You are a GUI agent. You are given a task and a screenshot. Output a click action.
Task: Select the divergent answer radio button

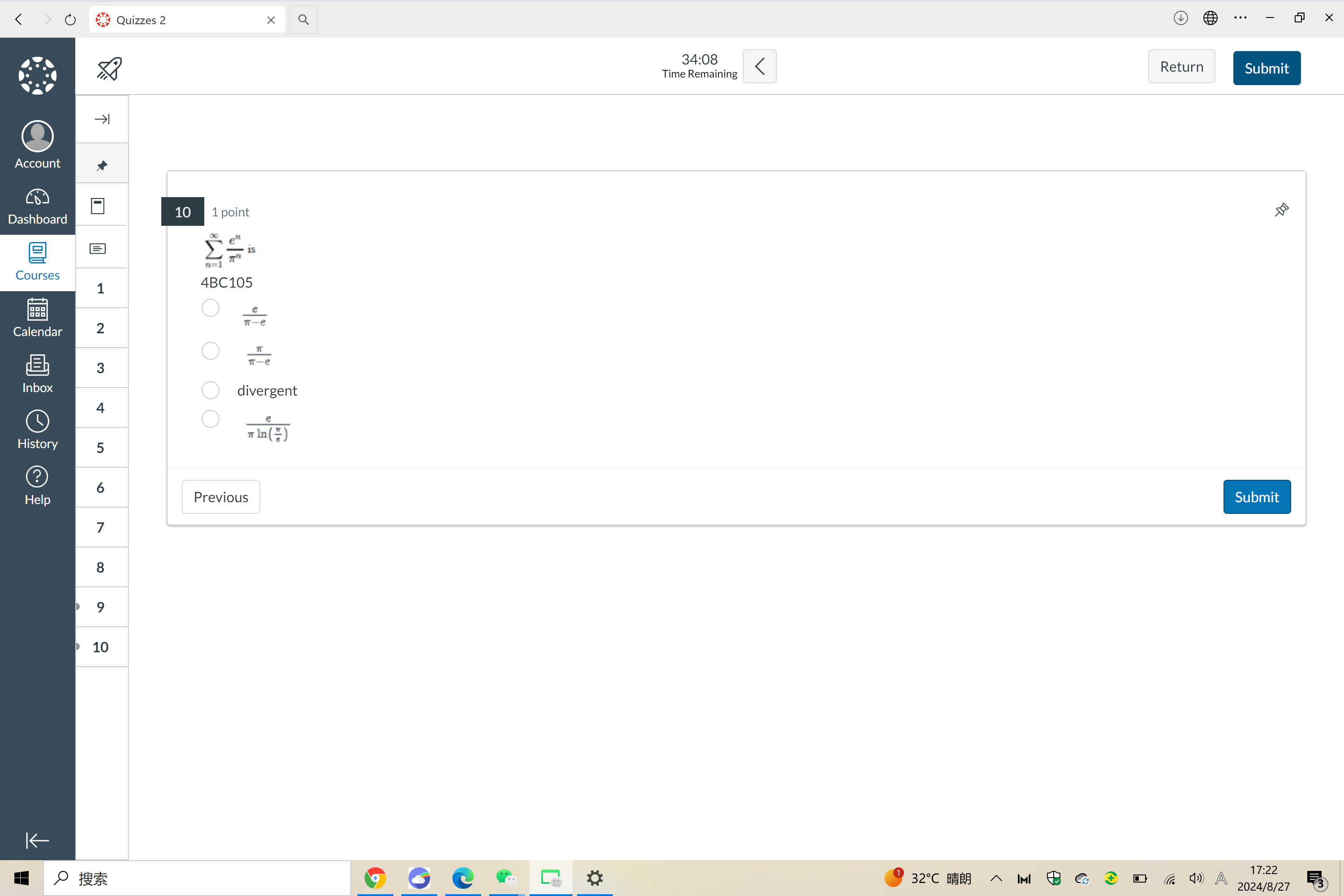tap(211, 390)
